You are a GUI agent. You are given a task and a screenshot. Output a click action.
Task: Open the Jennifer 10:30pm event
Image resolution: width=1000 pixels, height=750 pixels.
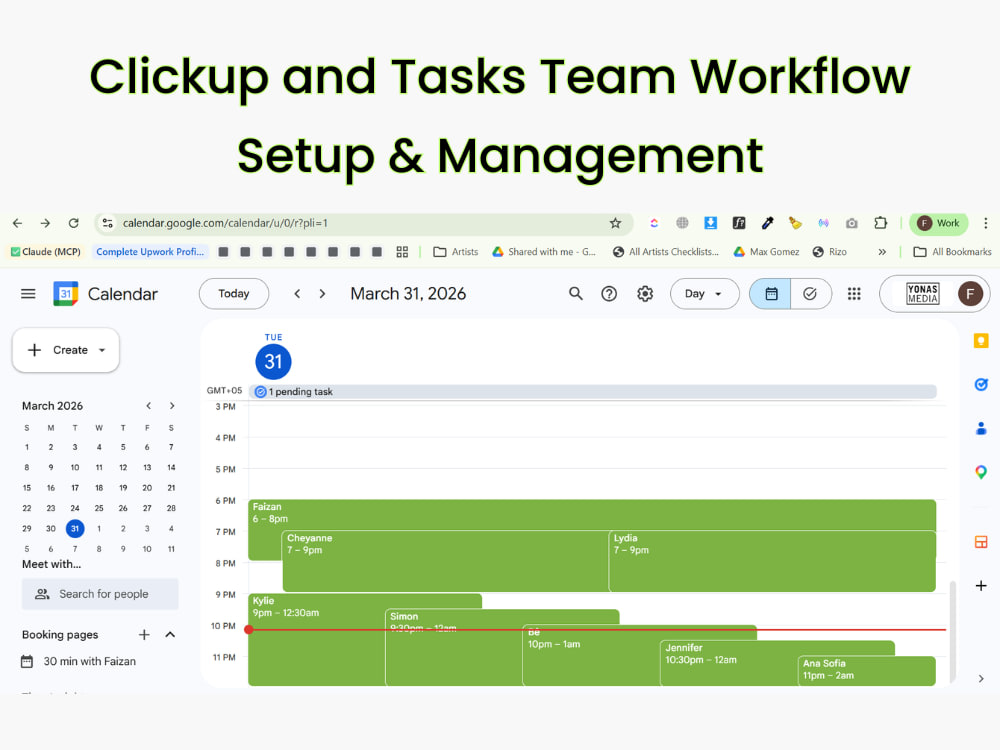tap(729, 663)
